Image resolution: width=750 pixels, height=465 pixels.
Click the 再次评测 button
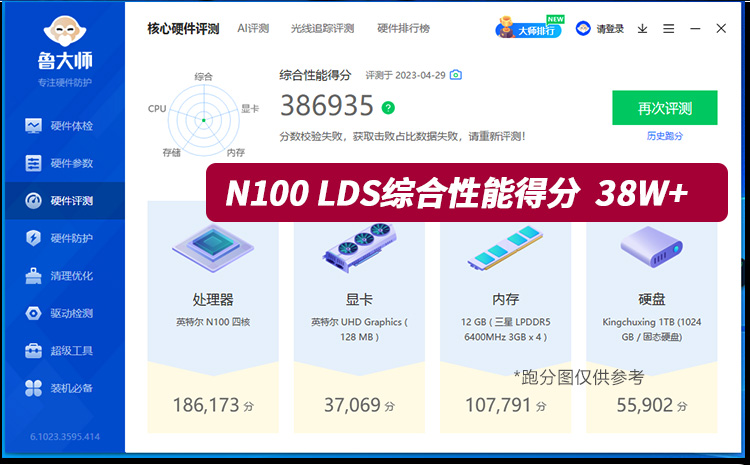tap(664, 108)
